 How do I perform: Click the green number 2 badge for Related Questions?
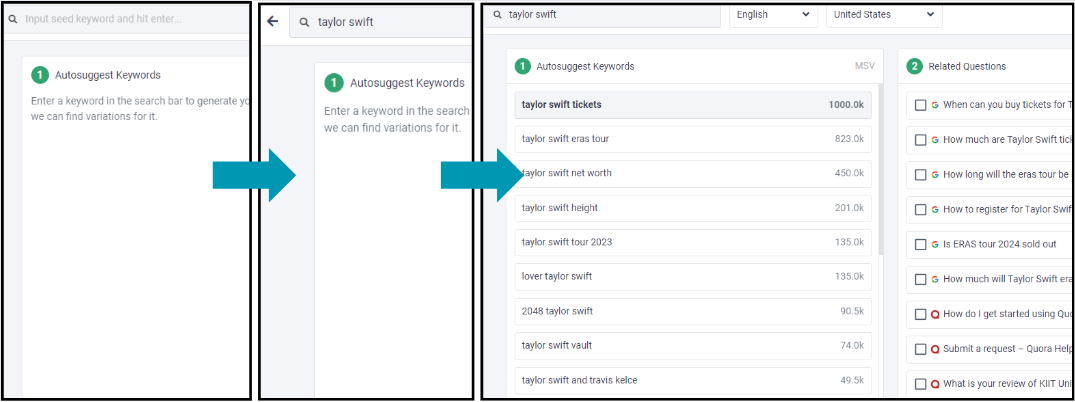click(914, 66)
